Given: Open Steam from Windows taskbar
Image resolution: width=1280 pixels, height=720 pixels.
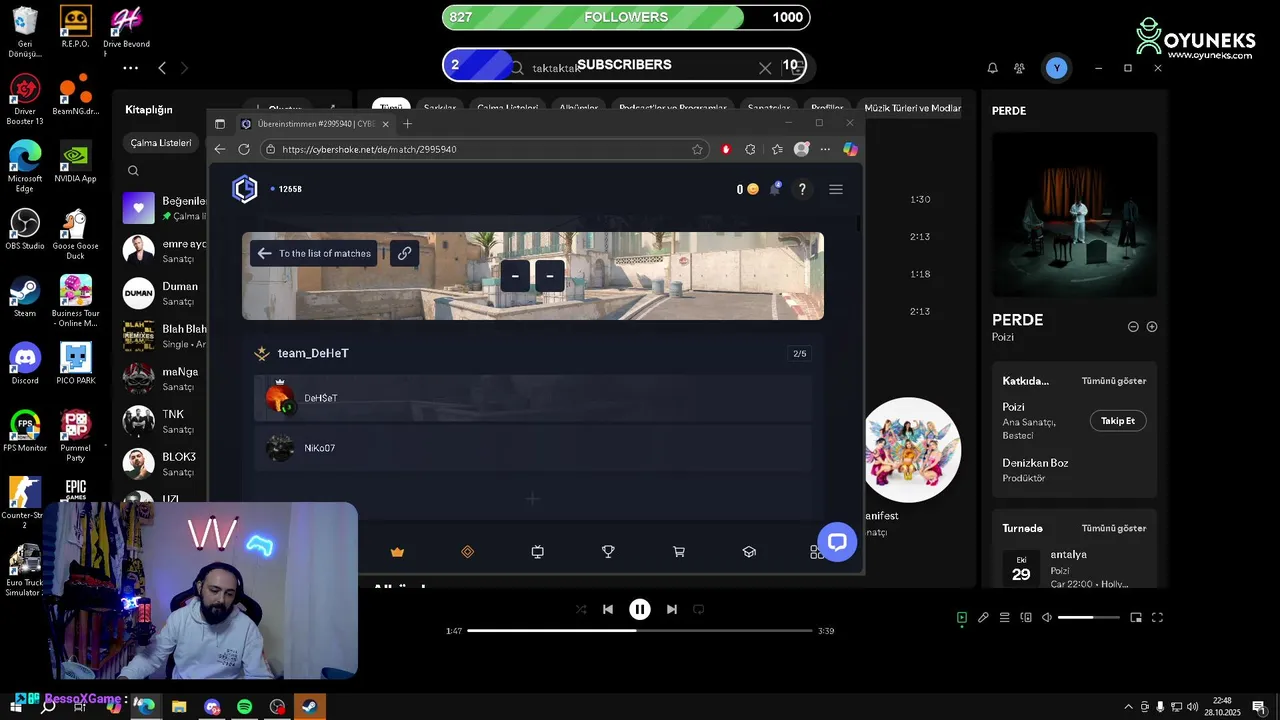Looking at the screenshot, I should pyautogui.click(x=309, y=706).
